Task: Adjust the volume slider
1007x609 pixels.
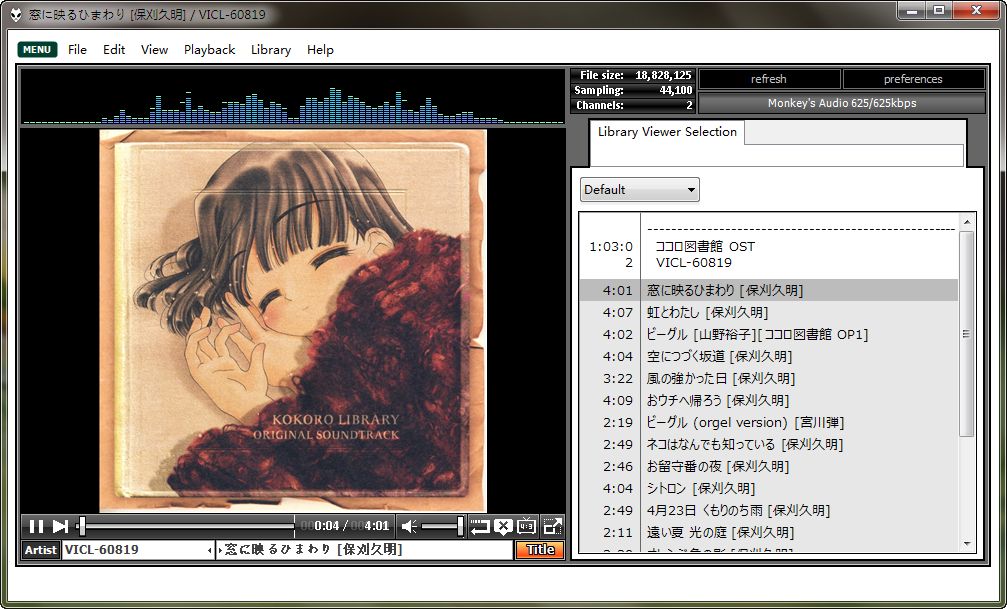Action: [442, 527]
